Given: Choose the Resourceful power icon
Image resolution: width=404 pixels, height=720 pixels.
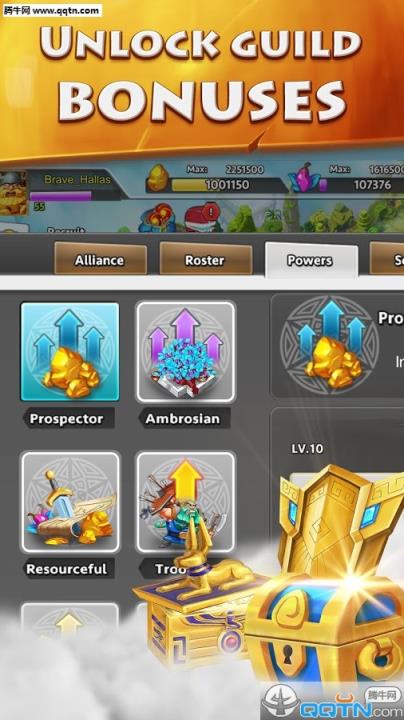Looking at the screenshot, I should tap(70, 501).
